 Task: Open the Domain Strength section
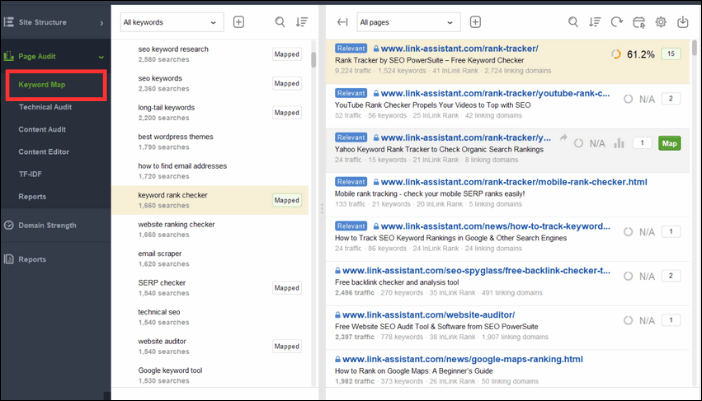pos(47,225)
